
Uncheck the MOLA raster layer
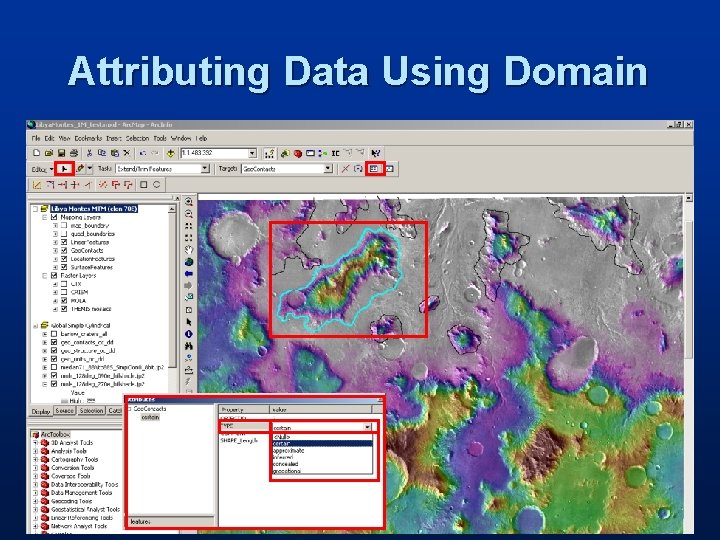pos(64,300)
